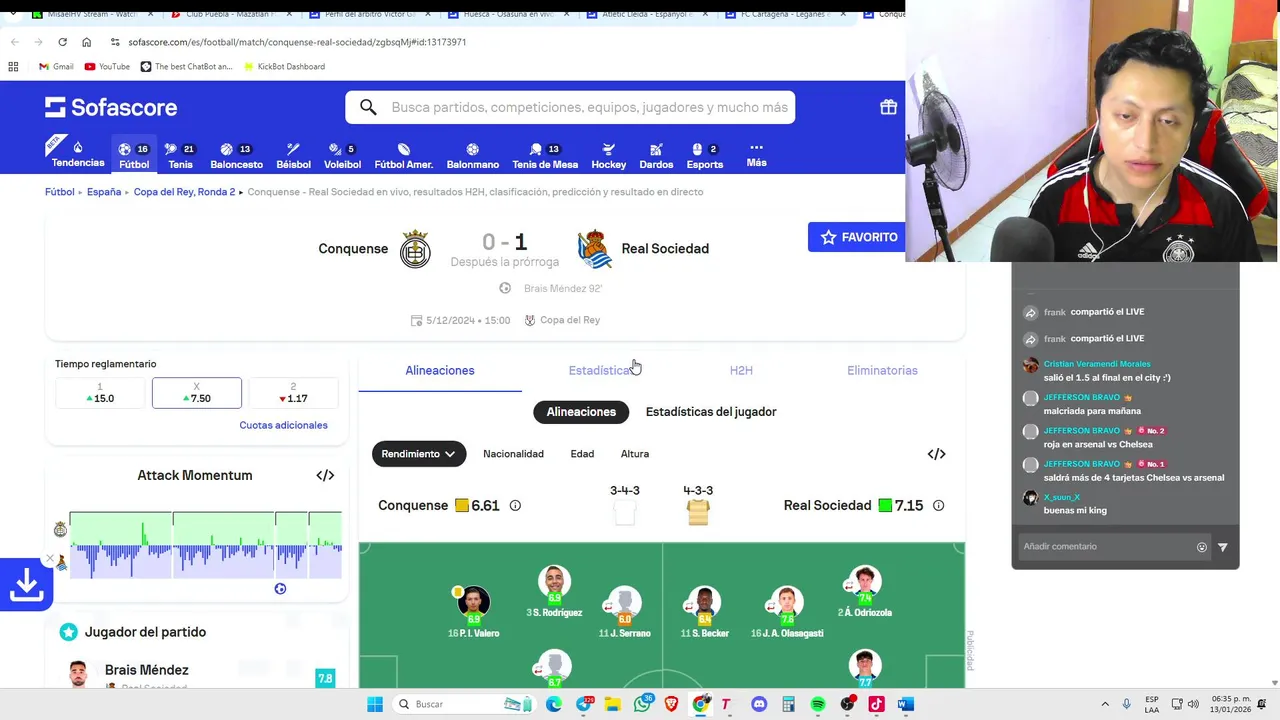Open KickBot Dashboard bookmark

(283, 66)
